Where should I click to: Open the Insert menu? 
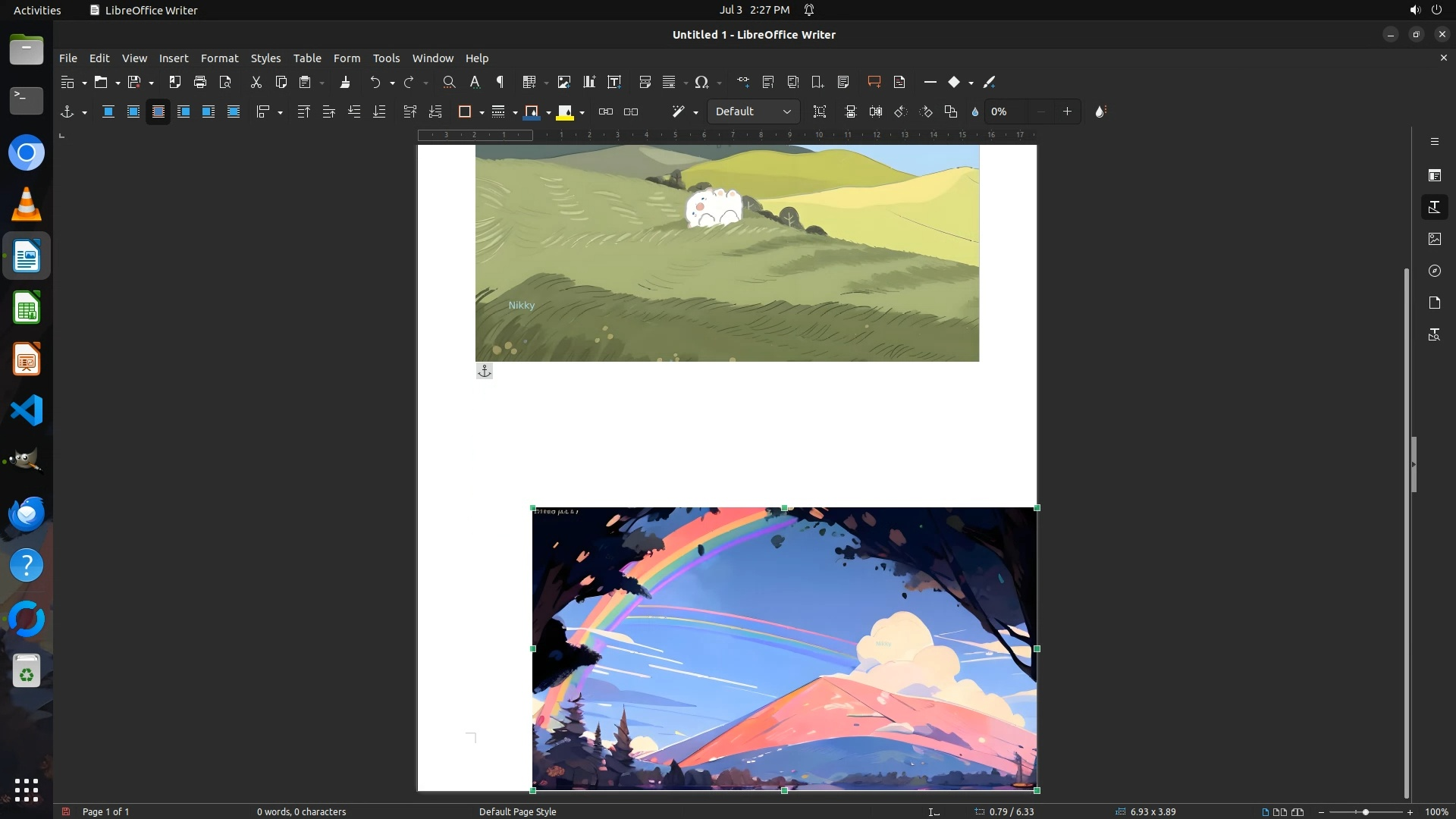tap(173, 58)
